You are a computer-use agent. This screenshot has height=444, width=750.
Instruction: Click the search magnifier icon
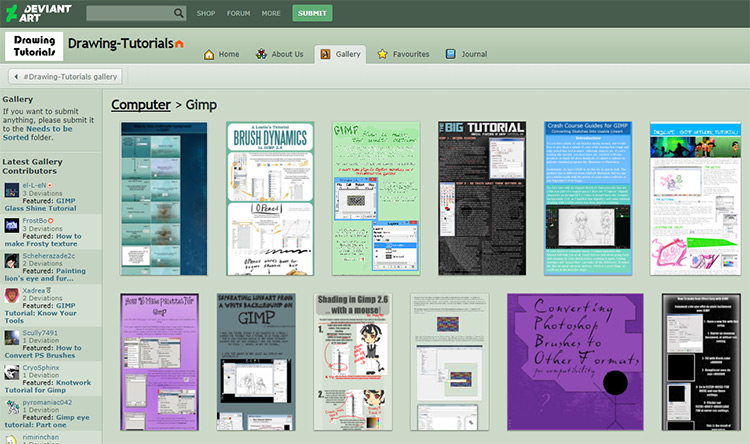pyautogui.click(x=178, y=13)
